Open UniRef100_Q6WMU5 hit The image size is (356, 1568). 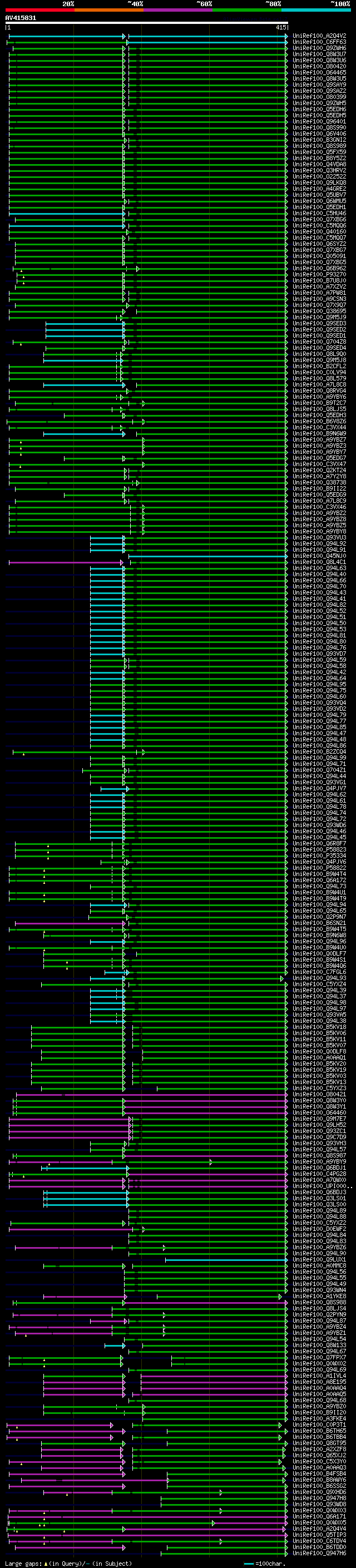pos(319,201)
